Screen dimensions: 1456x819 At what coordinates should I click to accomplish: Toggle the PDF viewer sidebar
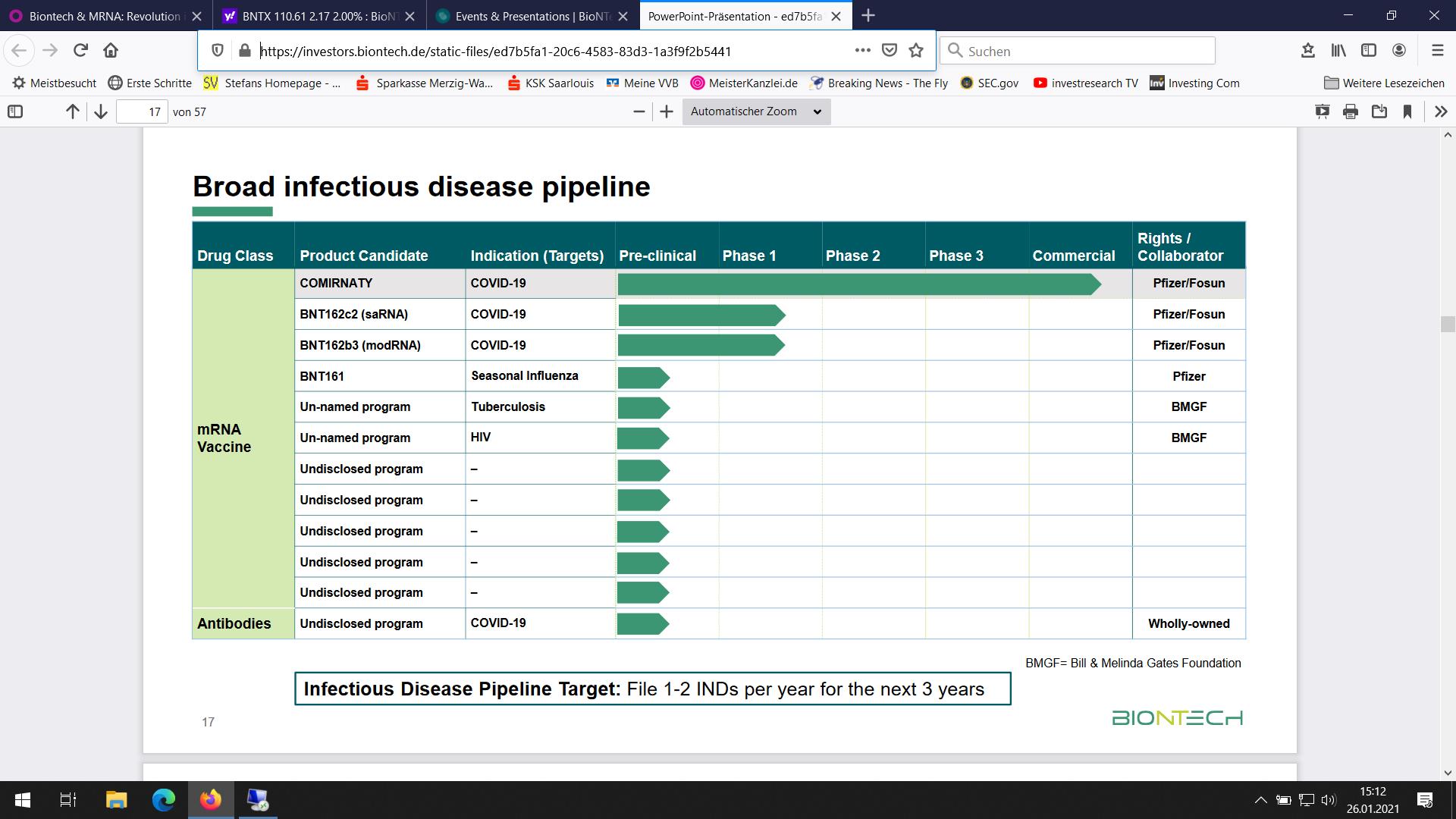click(x=15, y=111)
